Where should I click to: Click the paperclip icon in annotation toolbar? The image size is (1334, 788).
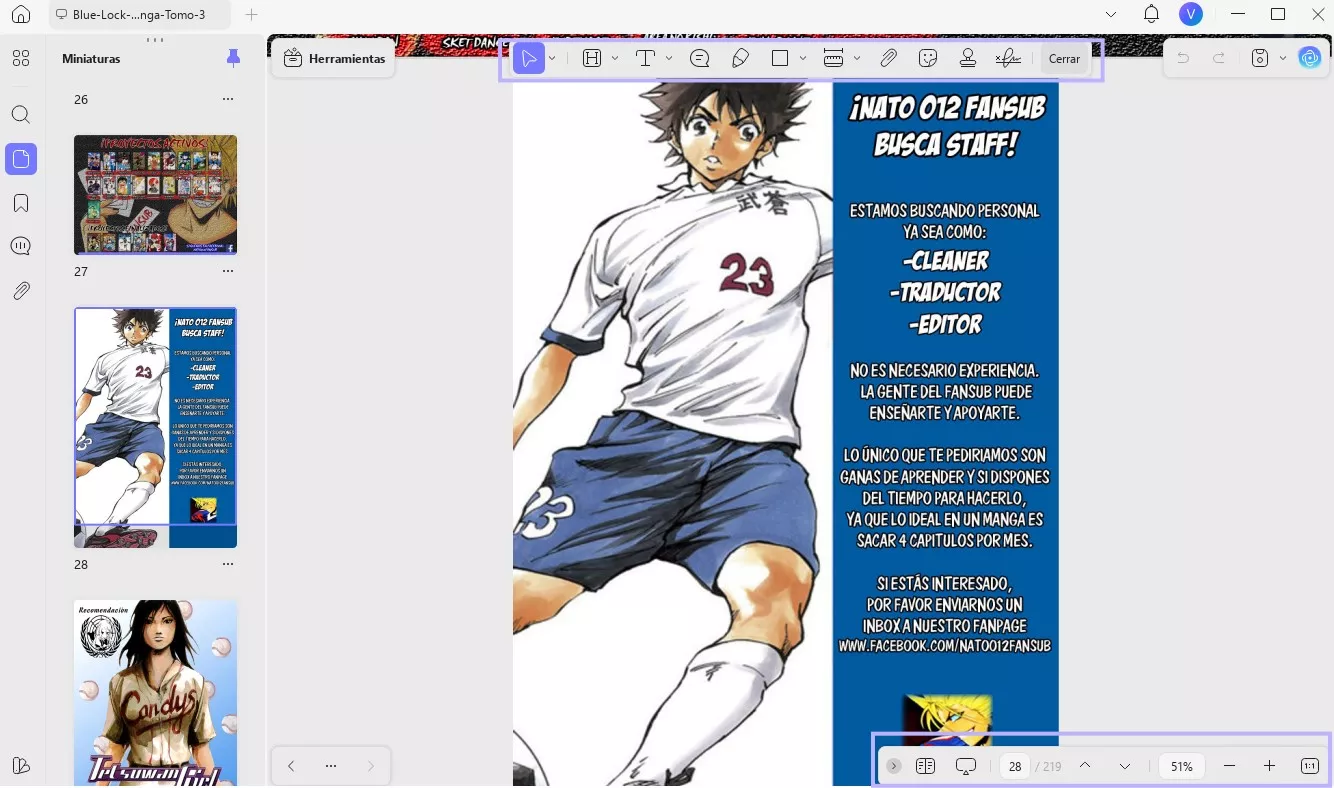tap(888, 59)
